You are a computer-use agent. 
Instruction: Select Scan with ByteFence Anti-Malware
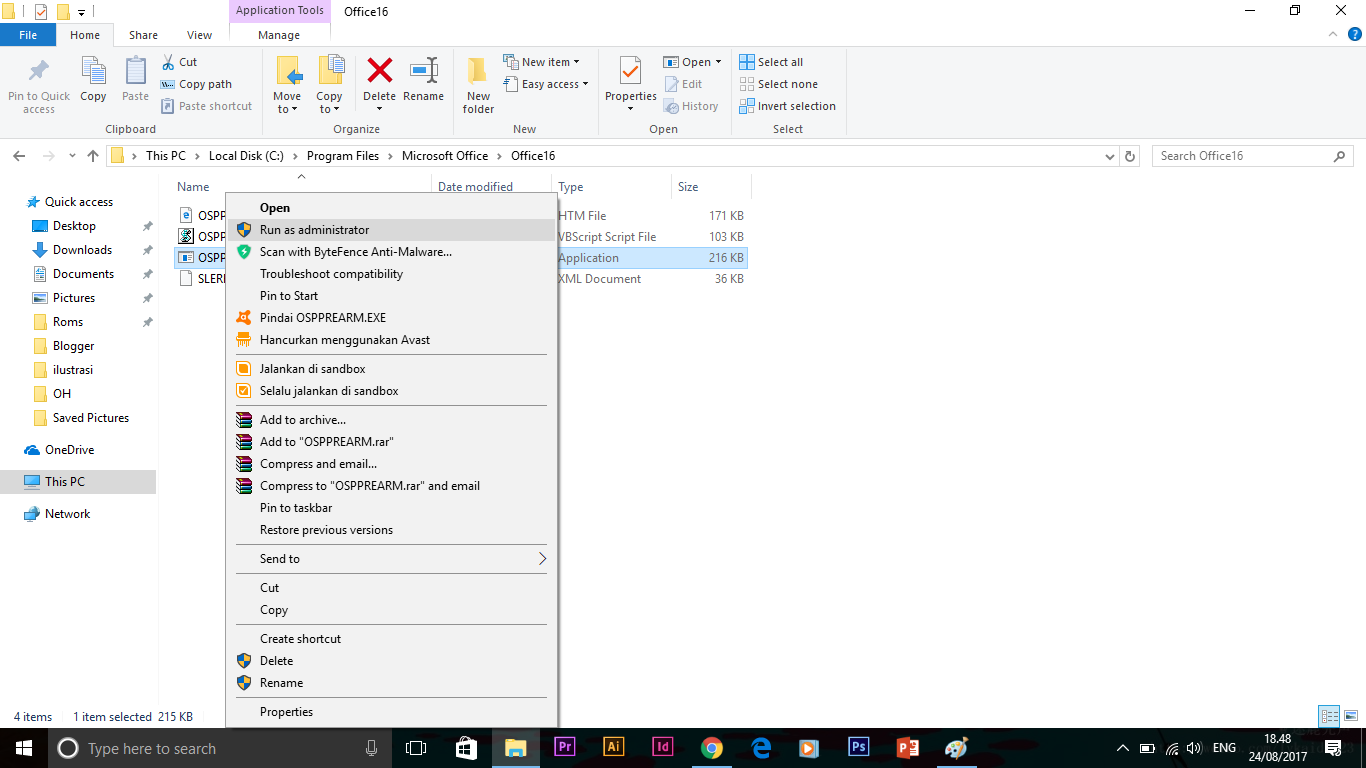click(391, 252)
